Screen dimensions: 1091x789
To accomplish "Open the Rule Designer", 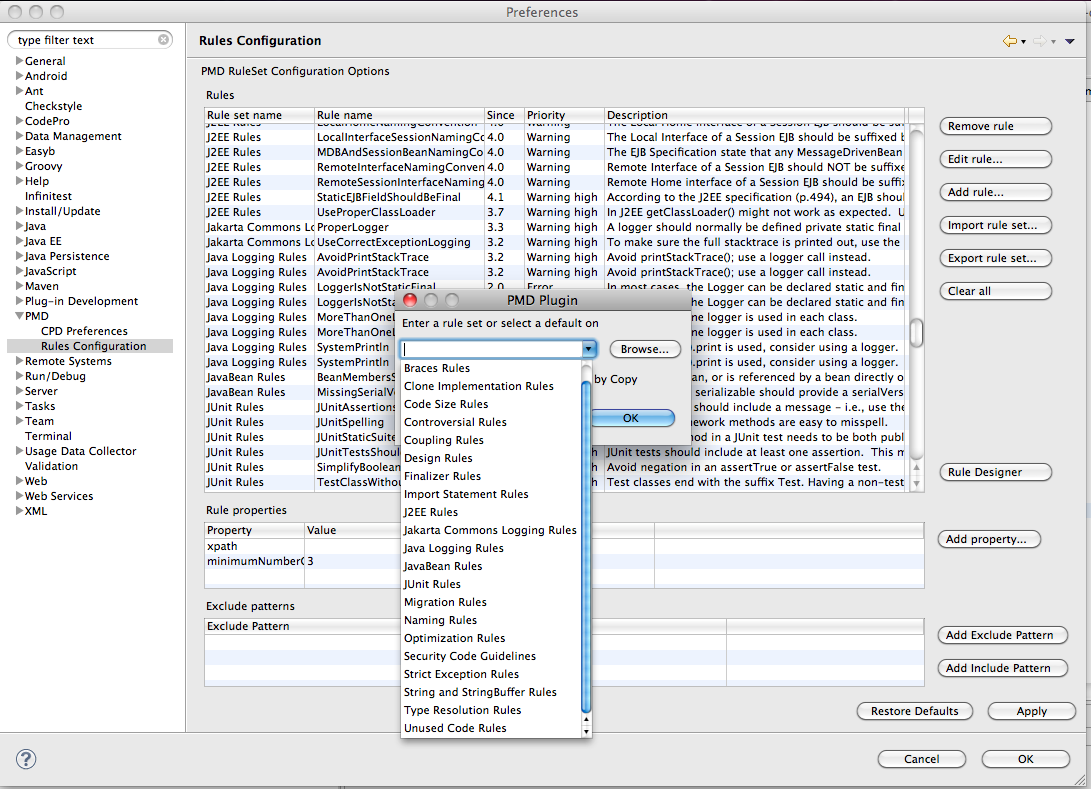I will pyautogui.click(x=995, y=472).
